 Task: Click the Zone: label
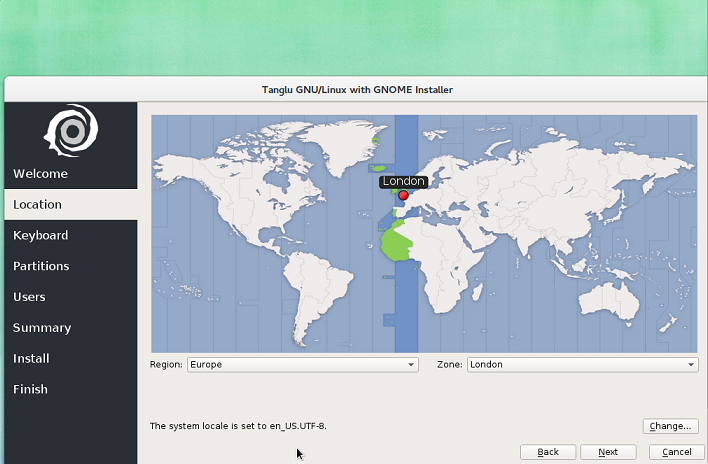(450, 365)
